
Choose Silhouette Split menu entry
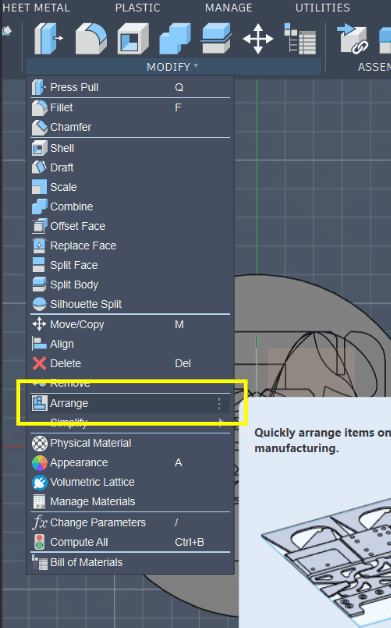(130, 304)
